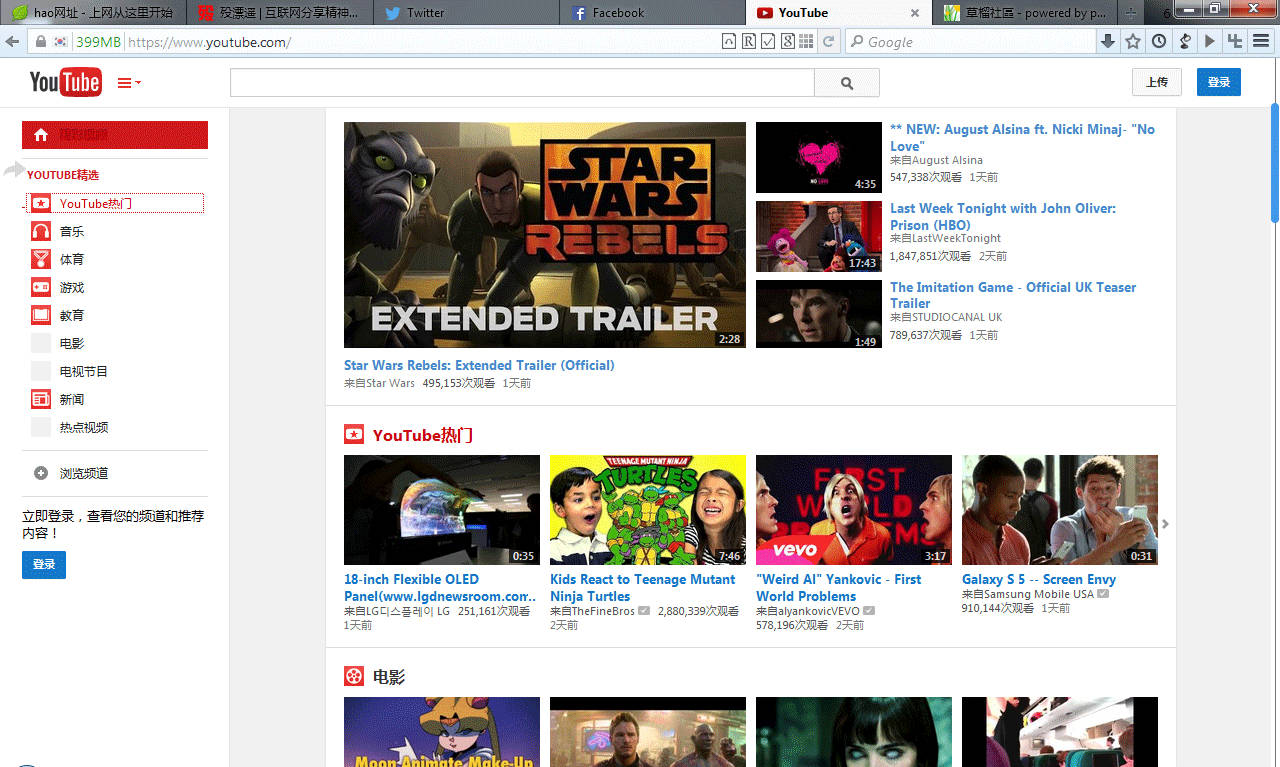The image size is (1280, 767).
Task: Switch to the hao网址 tab
Action: (x=93, y=13)
